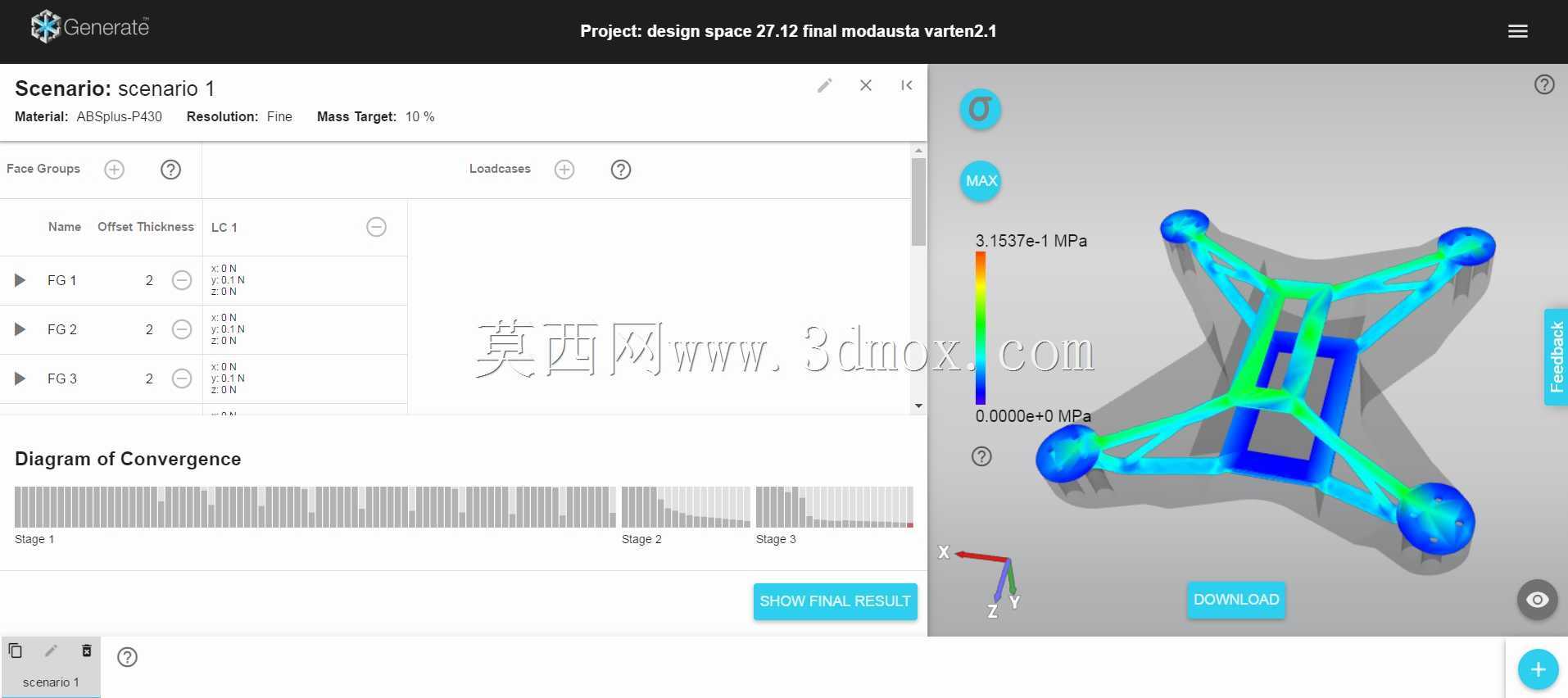
Task: Toggle the MAX stress marker
Action: click(981, 181)
